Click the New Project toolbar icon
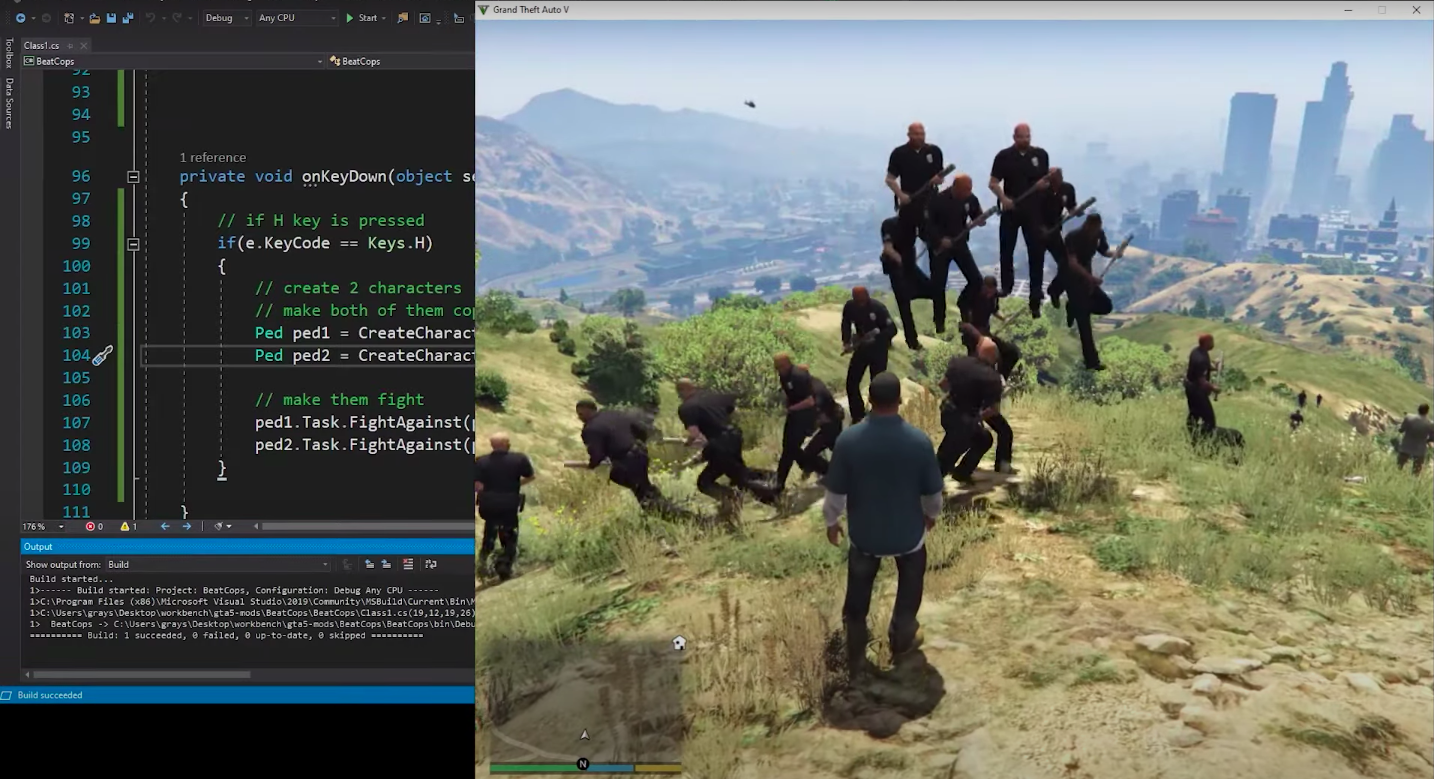 pos(69,18)
